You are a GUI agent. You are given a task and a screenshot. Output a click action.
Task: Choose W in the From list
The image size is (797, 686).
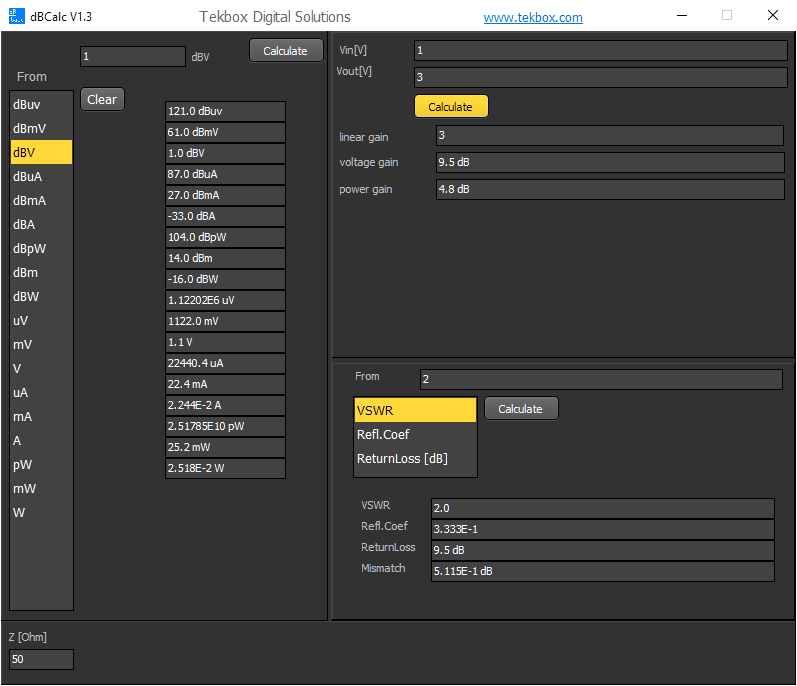click(41, 513)
